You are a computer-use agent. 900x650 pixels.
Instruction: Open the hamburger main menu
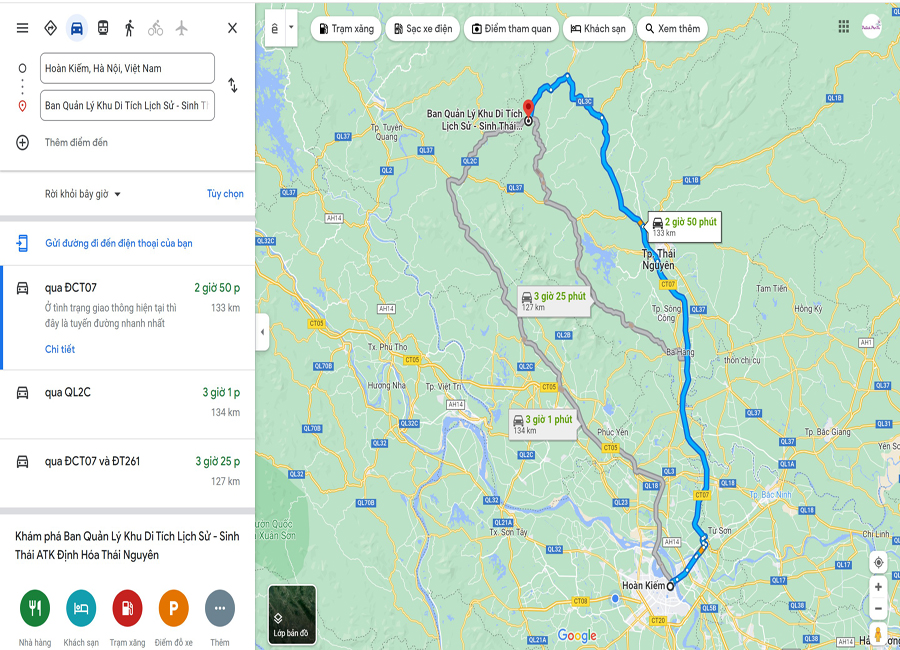click(22, 28)
